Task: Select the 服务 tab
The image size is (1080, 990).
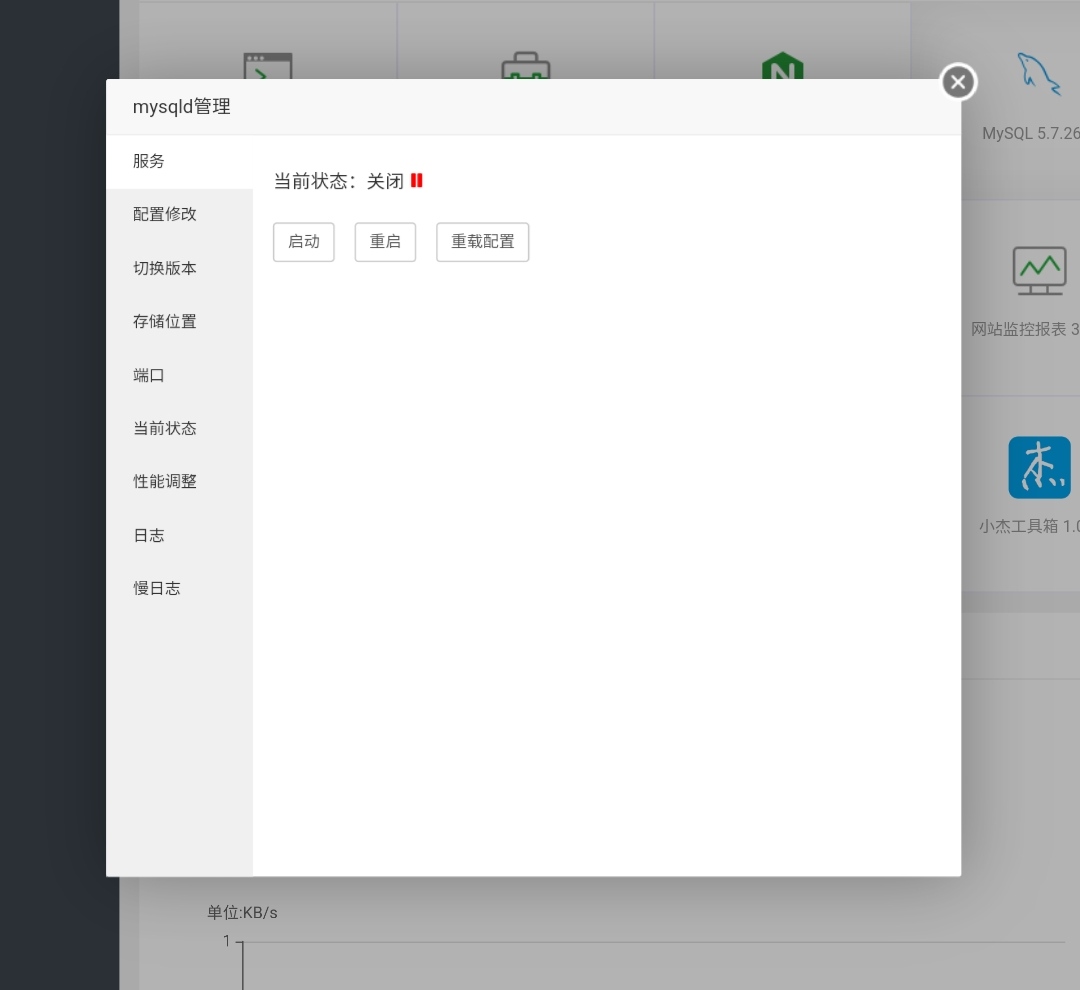Action: 149,161
